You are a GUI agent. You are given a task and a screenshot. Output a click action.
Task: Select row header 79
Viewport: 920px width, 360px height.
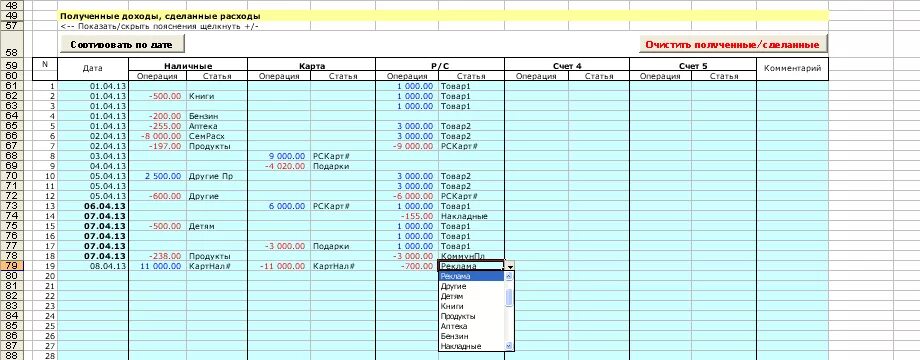point(12,266)
